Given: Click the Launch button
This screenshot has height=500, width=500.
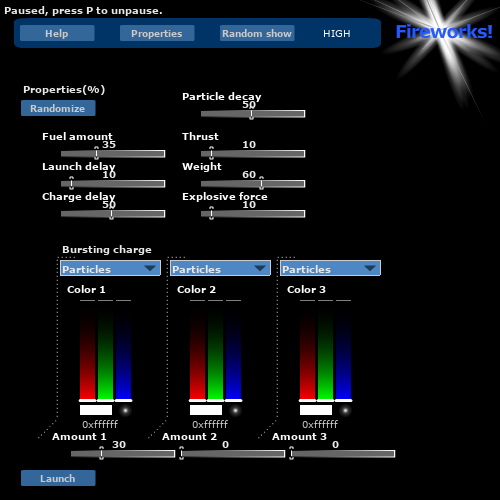Looking at the screenshot, I should tap(58, 478).
